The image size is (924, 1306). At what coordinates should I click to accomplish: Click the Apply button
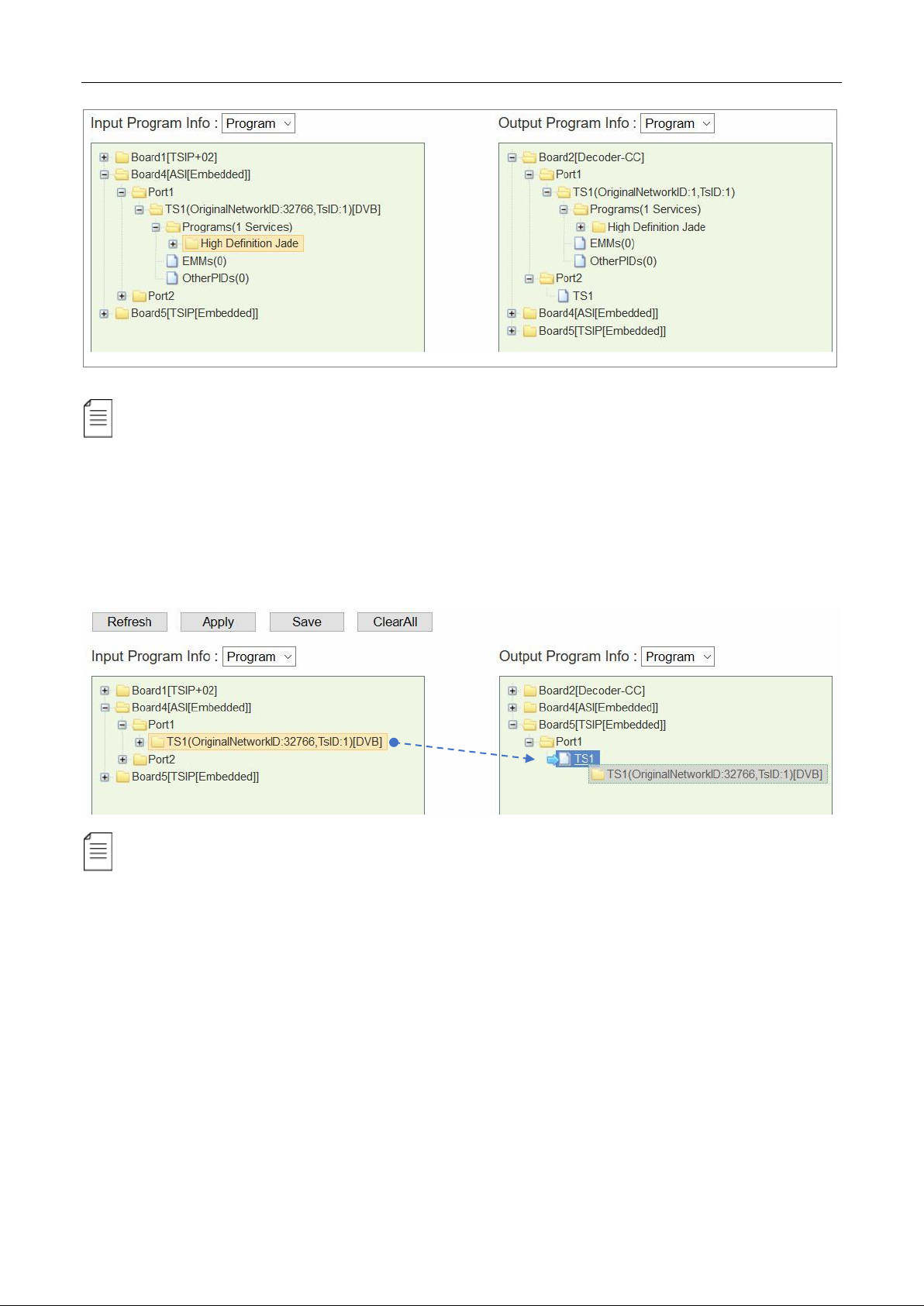click(x=218, y=622)
